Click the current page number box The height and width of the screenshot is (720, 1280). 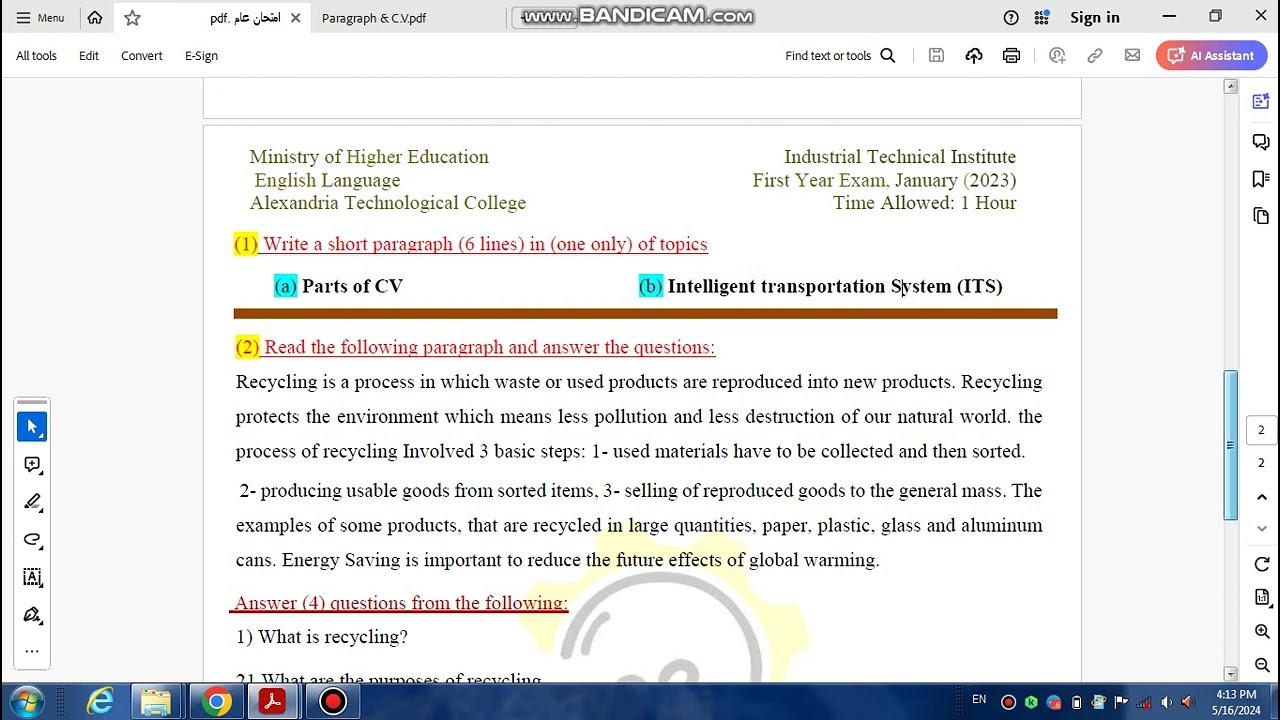pos(1261,430)
